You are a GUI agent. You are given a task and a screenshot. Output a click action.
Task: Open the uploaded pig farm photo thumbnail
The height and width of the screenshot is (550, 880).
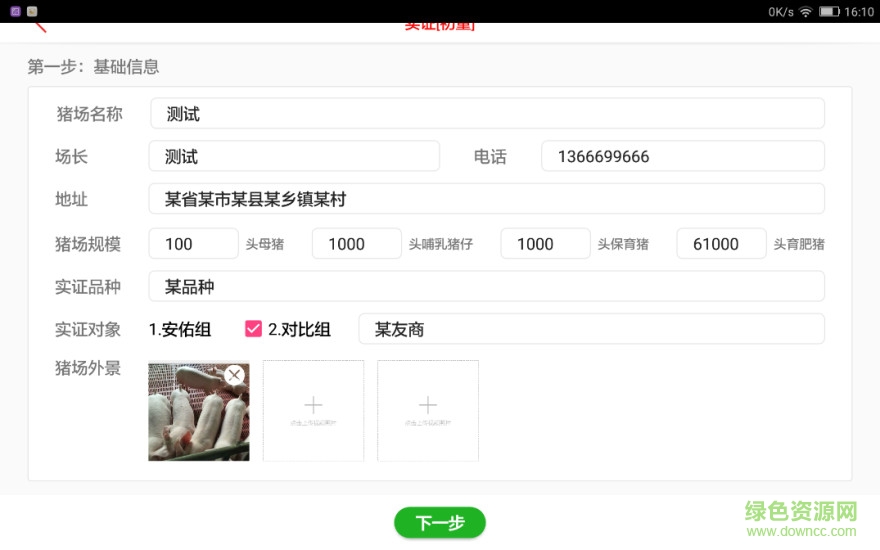pos(199,412)
